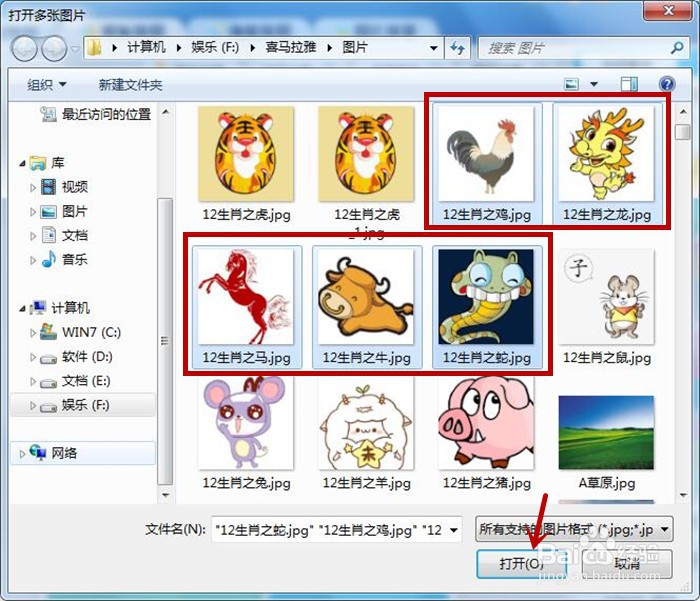Screen dimensions: 700x601
Task: Select the 12生肖之兔.jpg rabbit thumbnail
Action: pos(246,422)
